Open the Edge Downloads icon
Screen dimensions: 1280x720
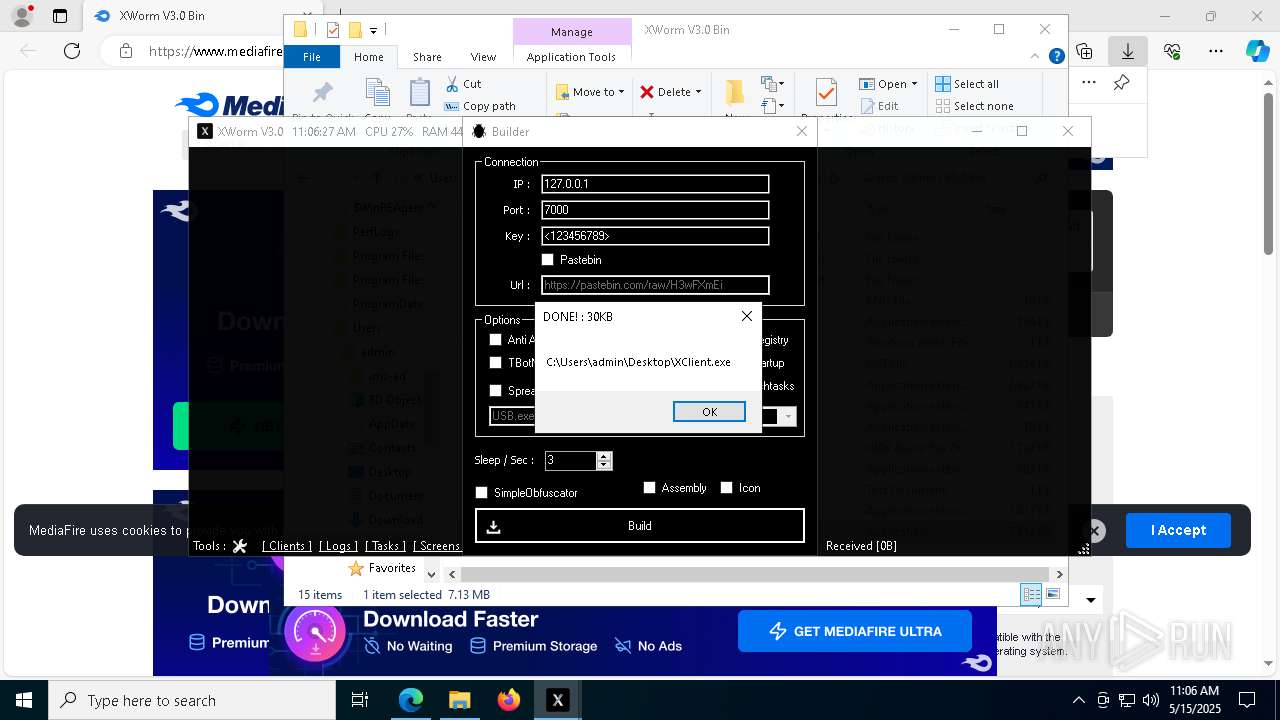[1128, 51]
